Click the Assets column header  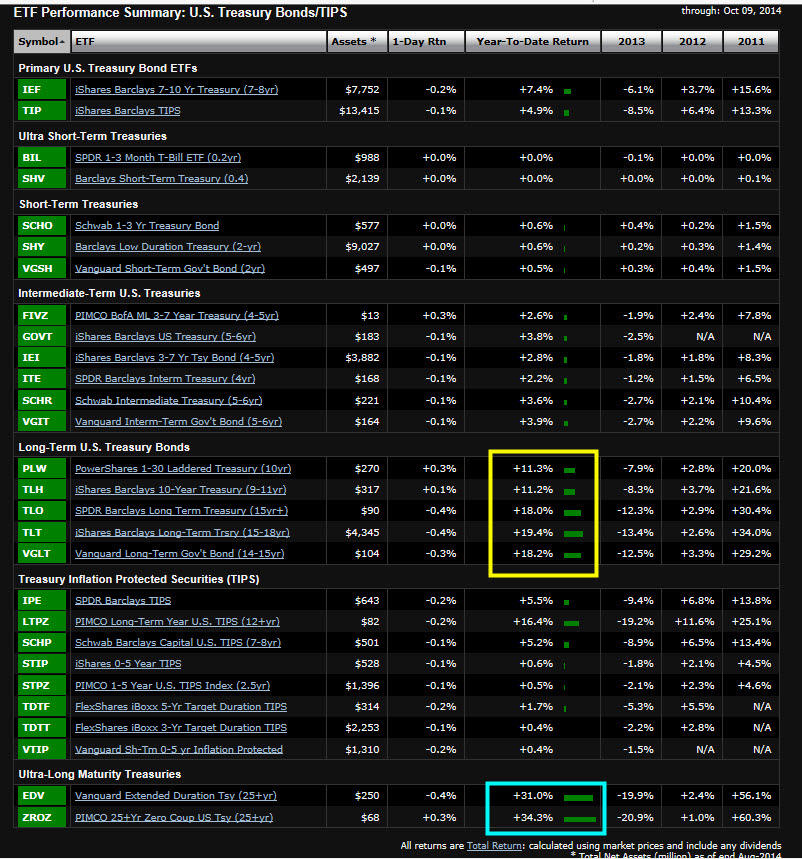[x=354, y=42]
